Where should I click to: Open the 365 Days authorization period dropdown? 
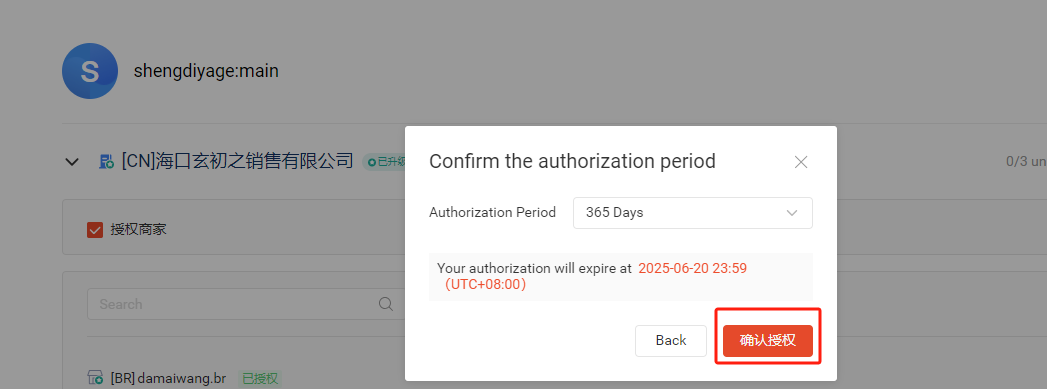[692, 213]
